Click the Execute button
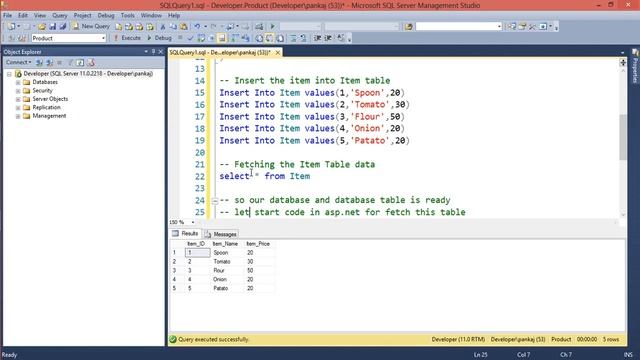This screenshot has height=360, width=640. point(127,38)
